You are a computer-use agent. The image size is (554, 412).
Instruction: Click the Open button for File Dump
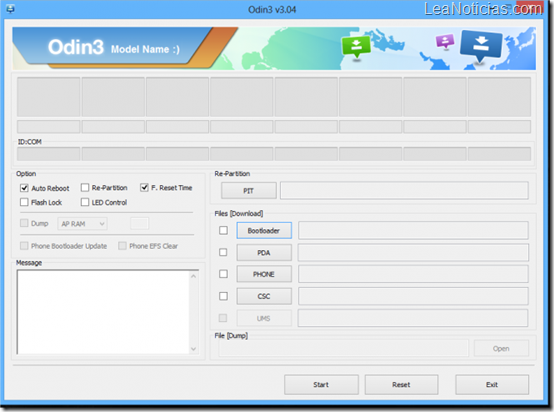click(501, 348)
